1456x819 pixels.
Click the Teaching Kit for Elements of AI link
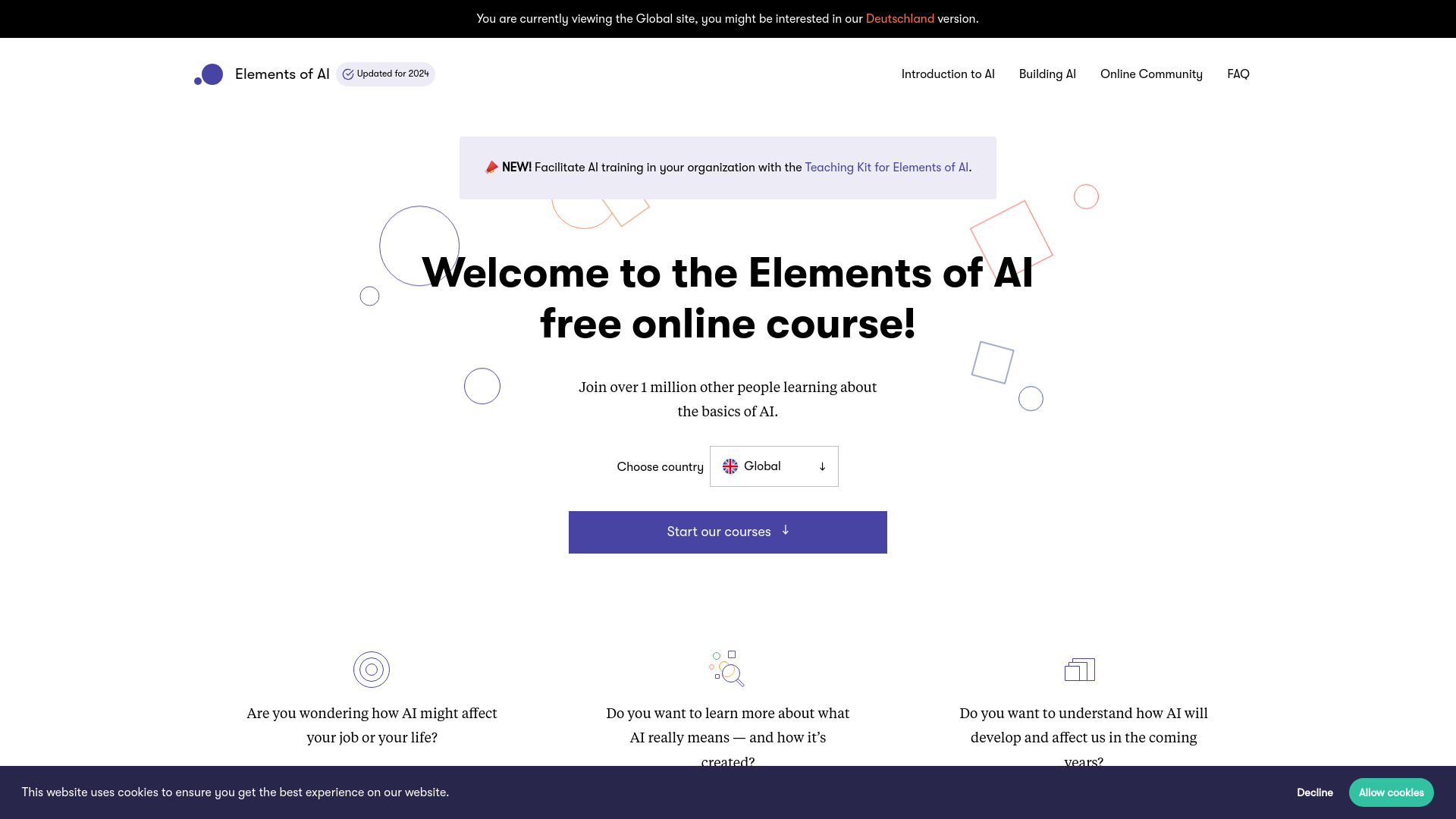pyautogui.click(x=886, y=167)
